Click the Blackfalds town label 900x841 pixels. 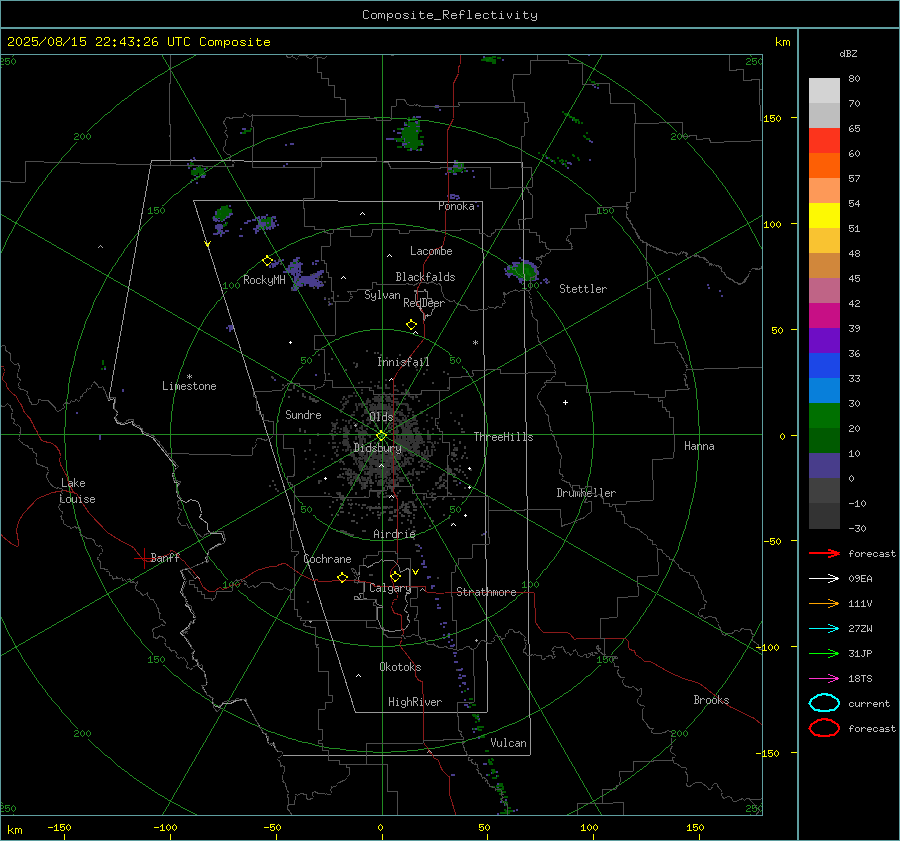pos(425,277)
